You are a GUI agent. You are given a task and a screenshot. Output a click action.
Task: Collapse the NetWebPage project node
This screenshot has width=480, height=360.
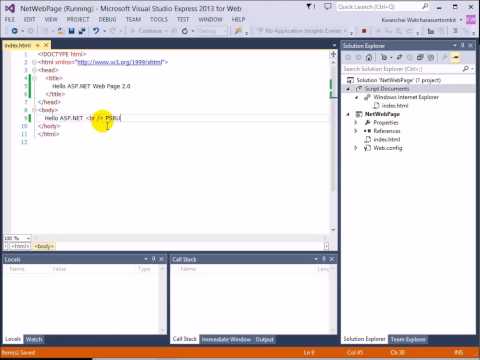(348, 114)
